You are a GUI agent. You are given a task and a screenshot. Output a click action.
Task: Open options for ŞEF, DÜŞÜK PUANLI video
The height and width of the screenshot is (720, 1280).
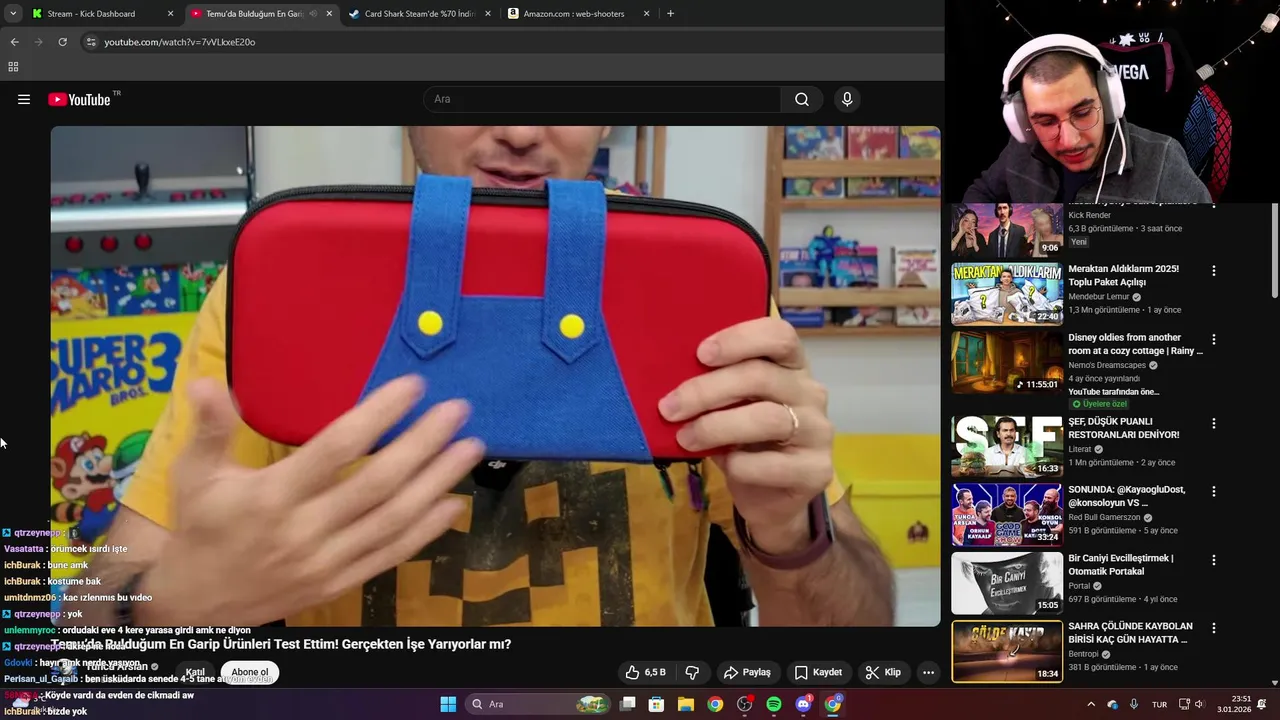point(1214,423)
